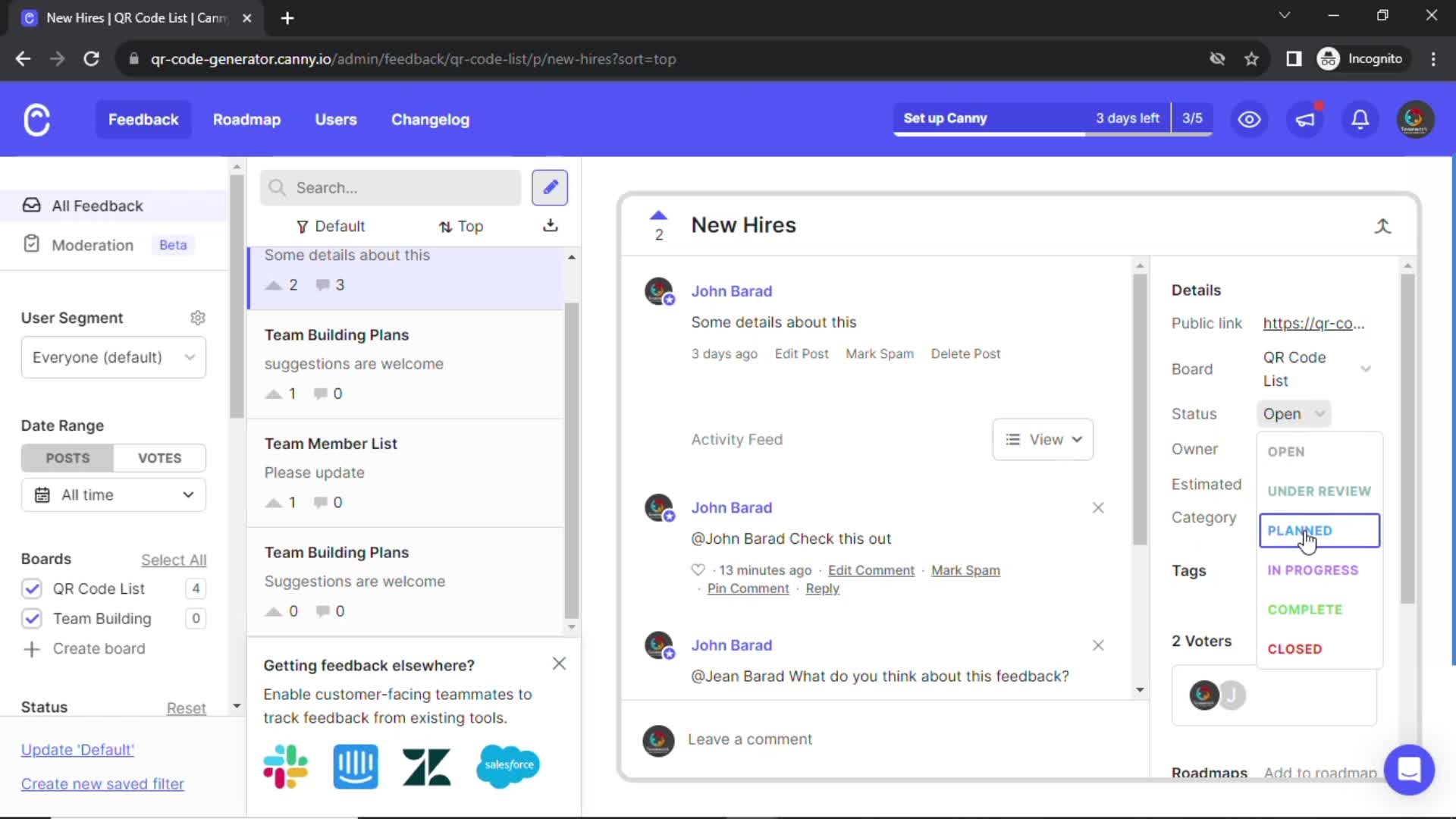Click the Canny logo icon
Viewport: 1456px width, 819px height.
coord(36,120)
